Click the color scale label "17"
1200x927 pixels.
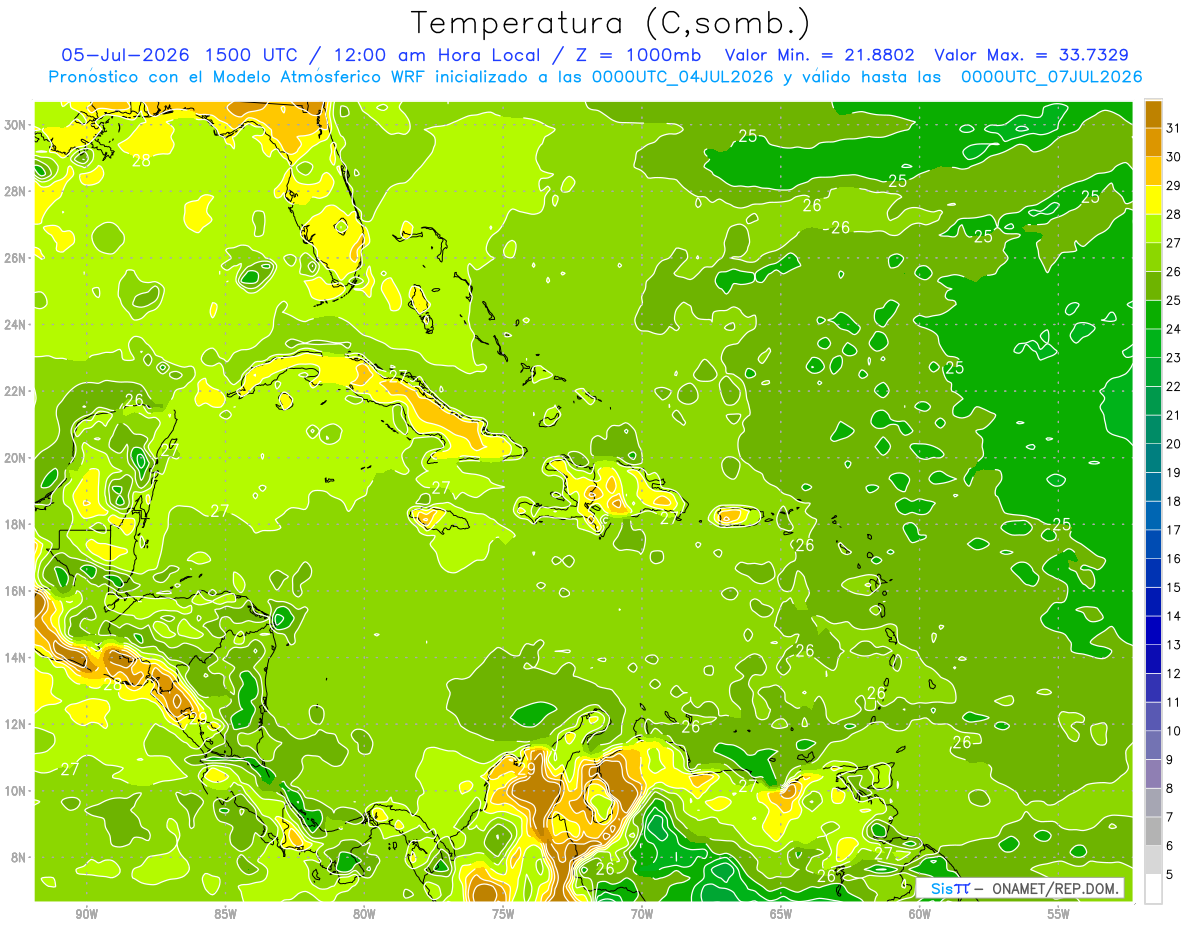(1174, 530)
